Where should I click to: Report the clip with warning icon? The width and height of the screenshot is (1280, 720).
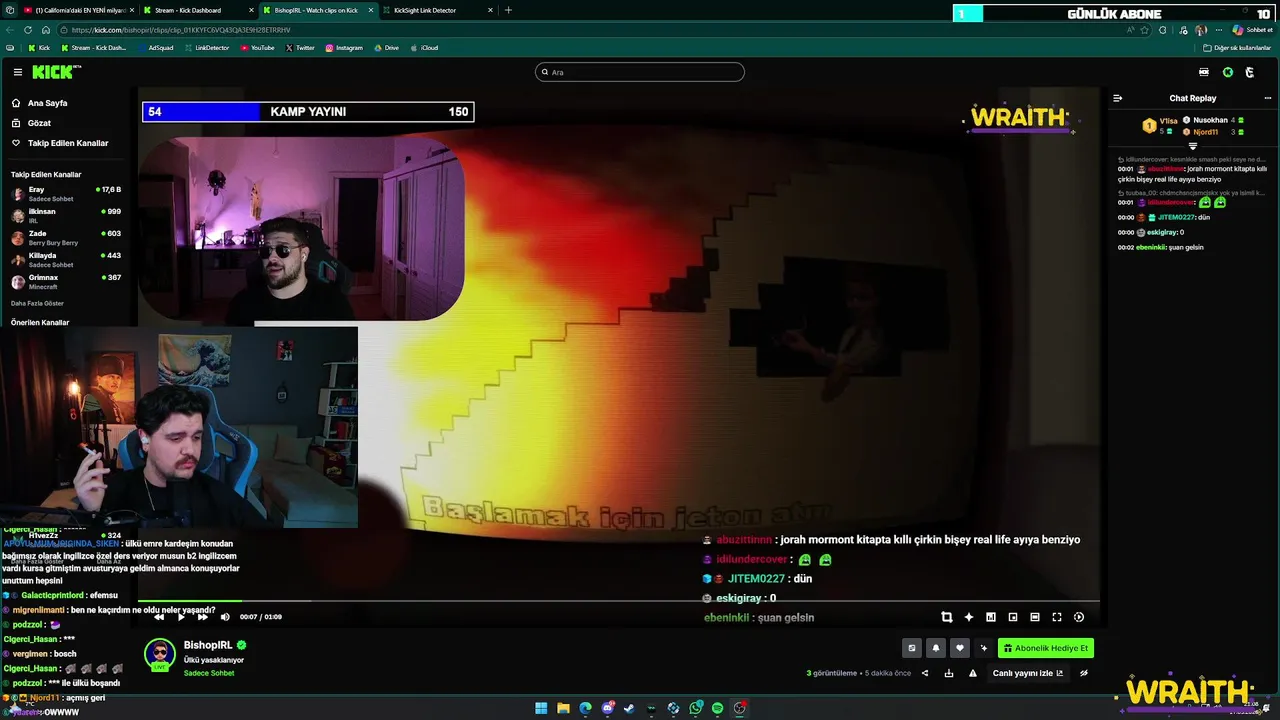972,673
